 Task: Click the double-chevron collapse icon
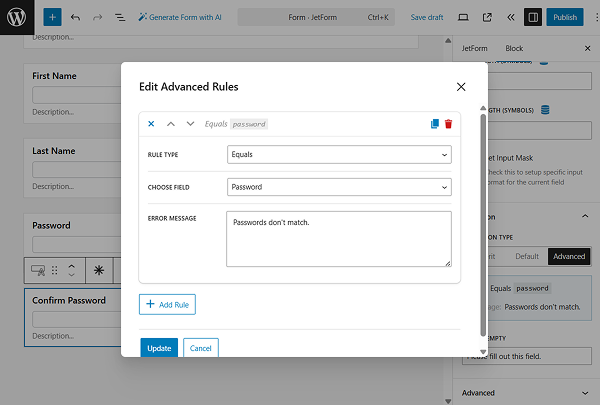[x=510, y=17]
